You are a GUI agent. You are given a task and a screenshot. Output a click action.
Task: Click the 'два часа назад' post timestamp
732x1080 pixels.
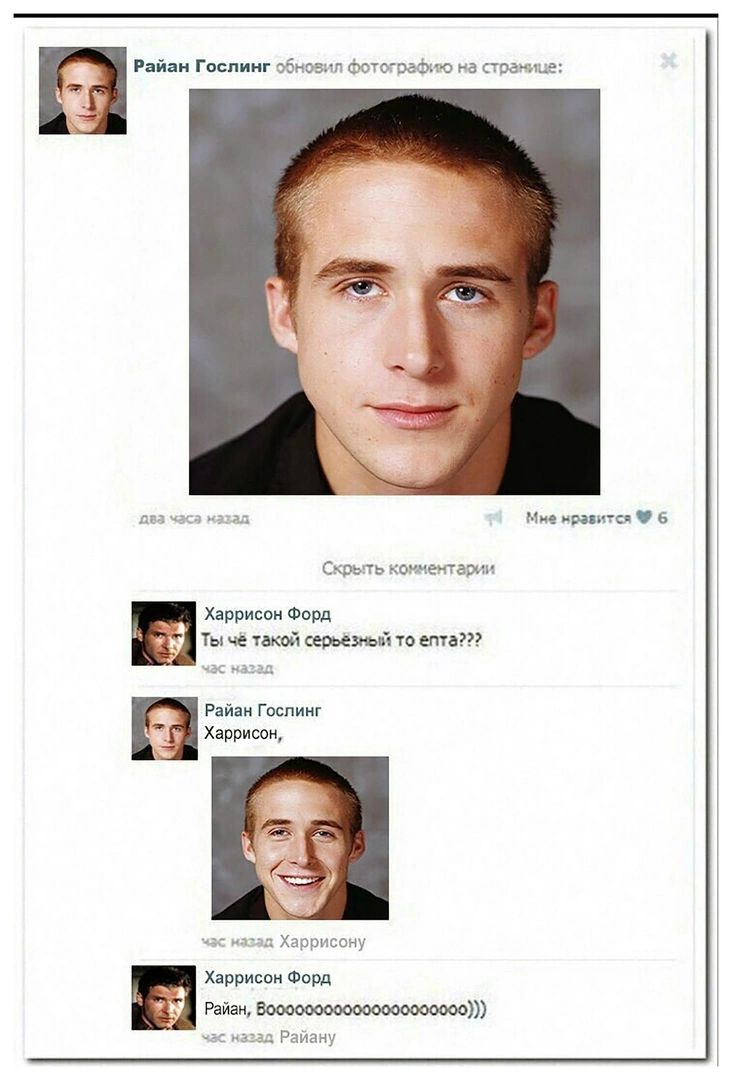click(194, 518)
